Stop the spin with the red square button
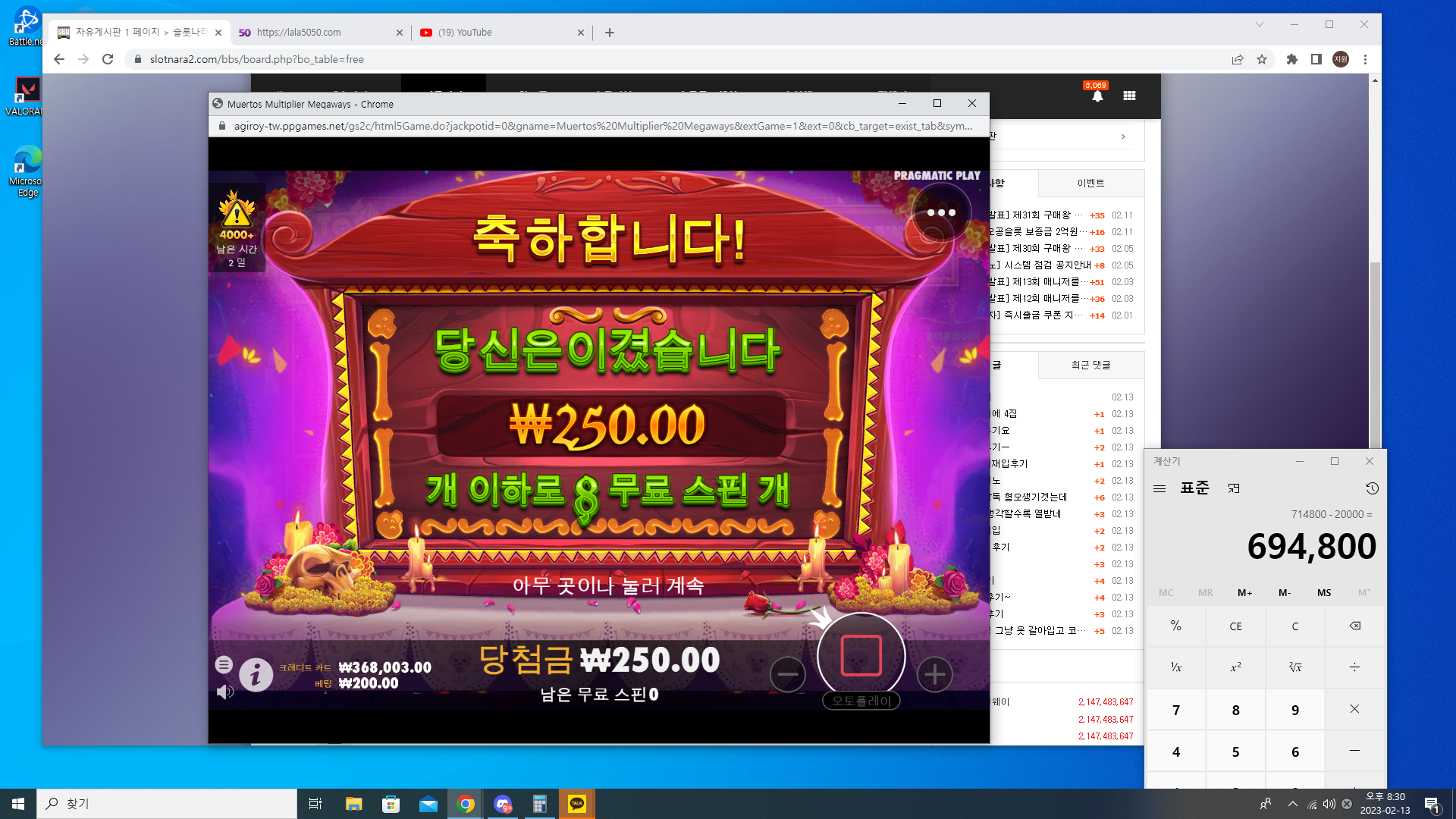Image resolution: width=1456 pixels, height=819 pixels. [861, 656]
